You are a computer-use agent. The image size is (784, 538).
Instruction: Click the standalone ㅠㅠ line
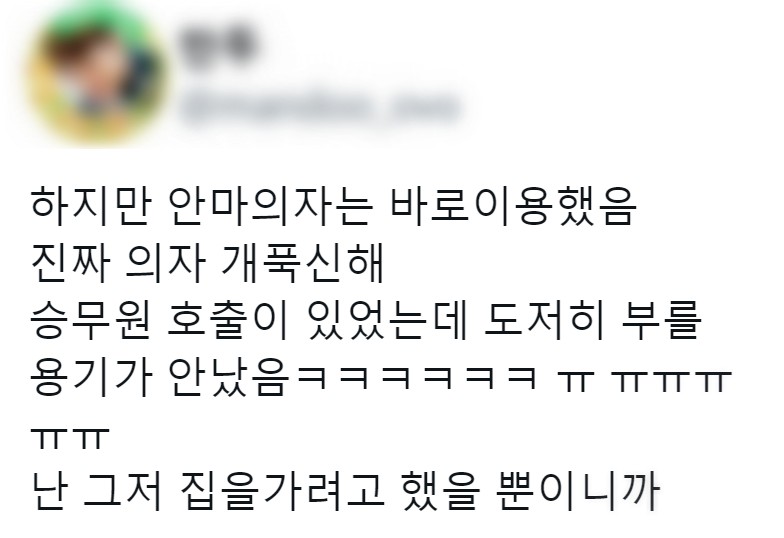(x=70, y=438)
